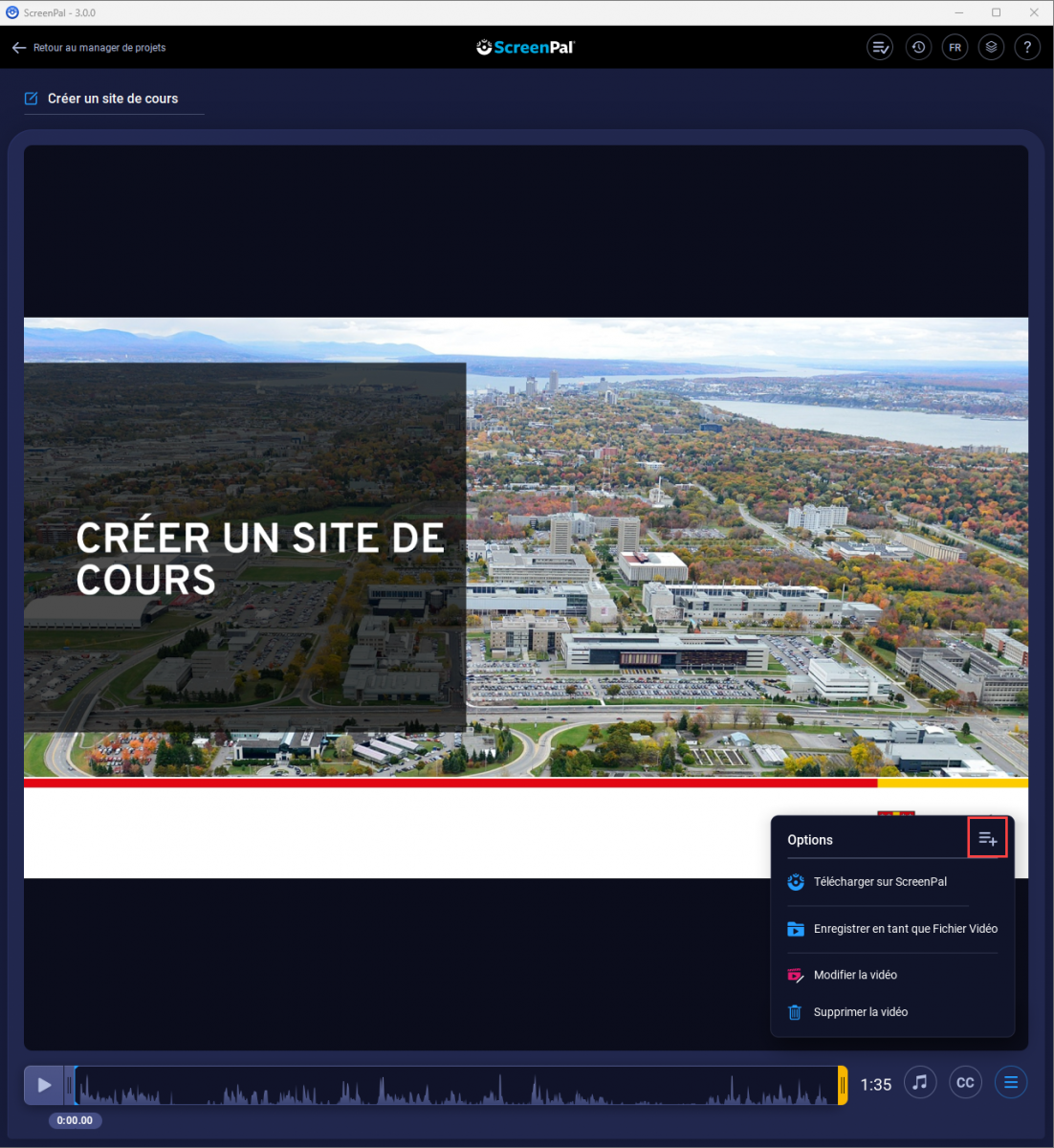Click the add-to-playlist icon in Options
Image resolution: width=1054 pixels, height=1148 pixels.
(988, 839)
